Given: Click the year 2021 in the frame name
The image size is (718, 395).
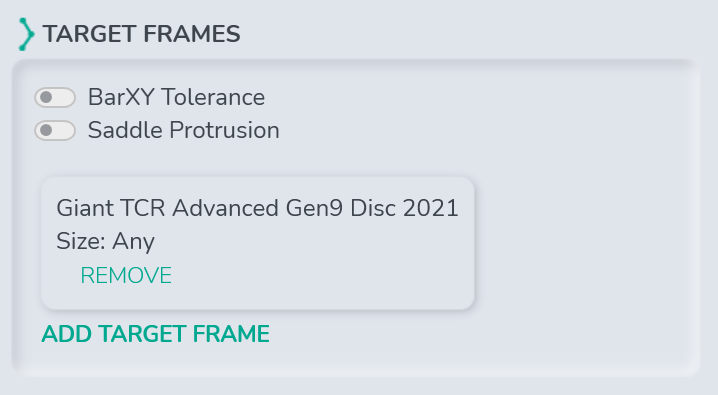Looking at the screenshot, I should coord(430,208).
